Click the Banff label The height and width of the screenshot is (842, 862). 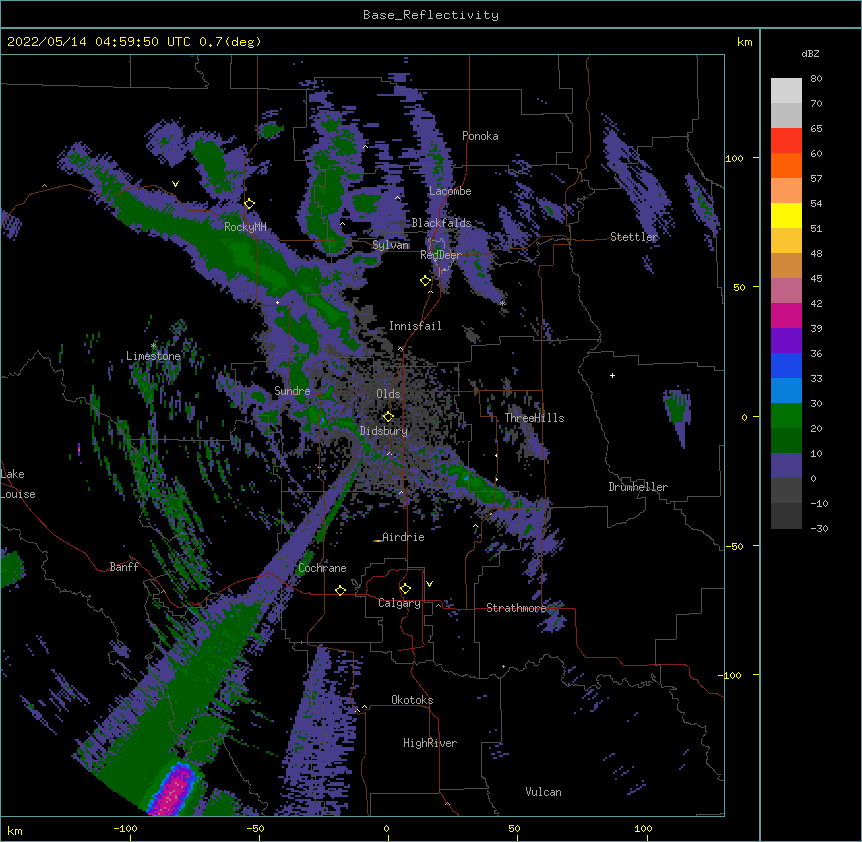tap(124, 567)
